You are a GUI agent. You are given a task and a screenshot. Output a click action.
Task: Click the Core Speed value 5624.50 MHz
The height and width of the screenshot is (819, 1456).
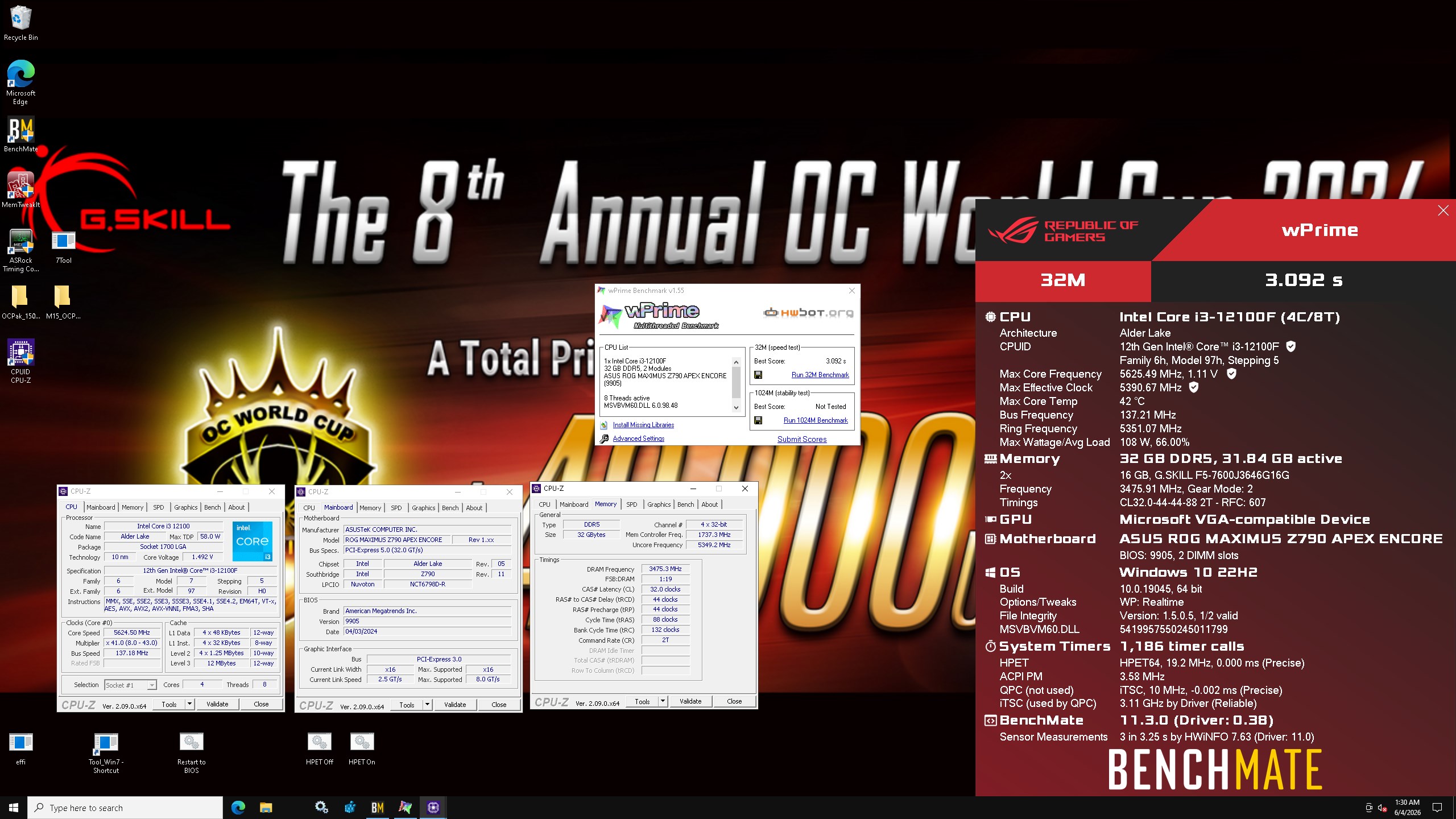(x=132, y=632)
